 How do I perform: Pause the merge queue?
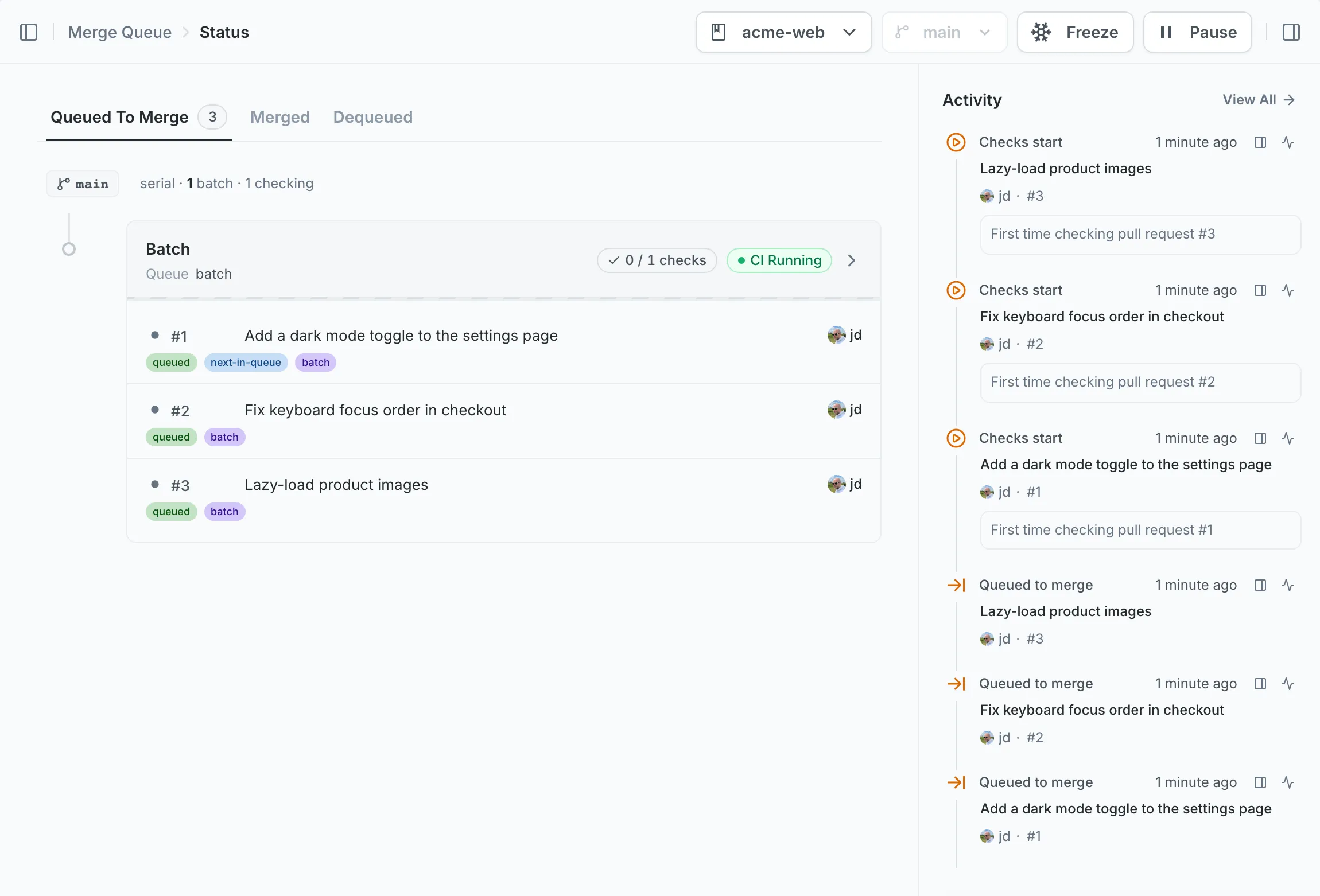pyautogui.click(x=1197, y=32)
